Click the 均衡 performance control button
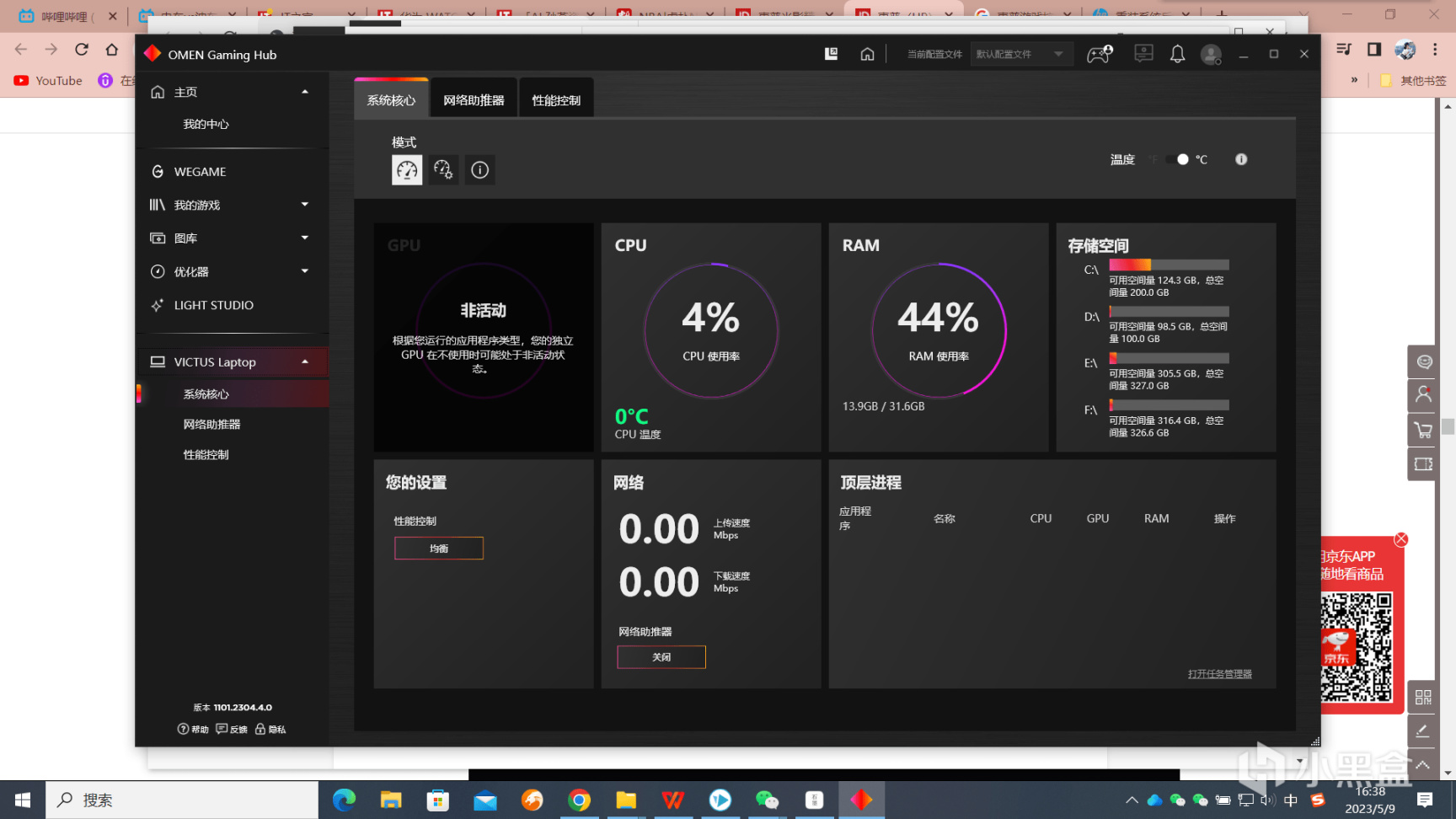Image resolution: width=1456 pixels, height=819 pixels. point(439,549)
